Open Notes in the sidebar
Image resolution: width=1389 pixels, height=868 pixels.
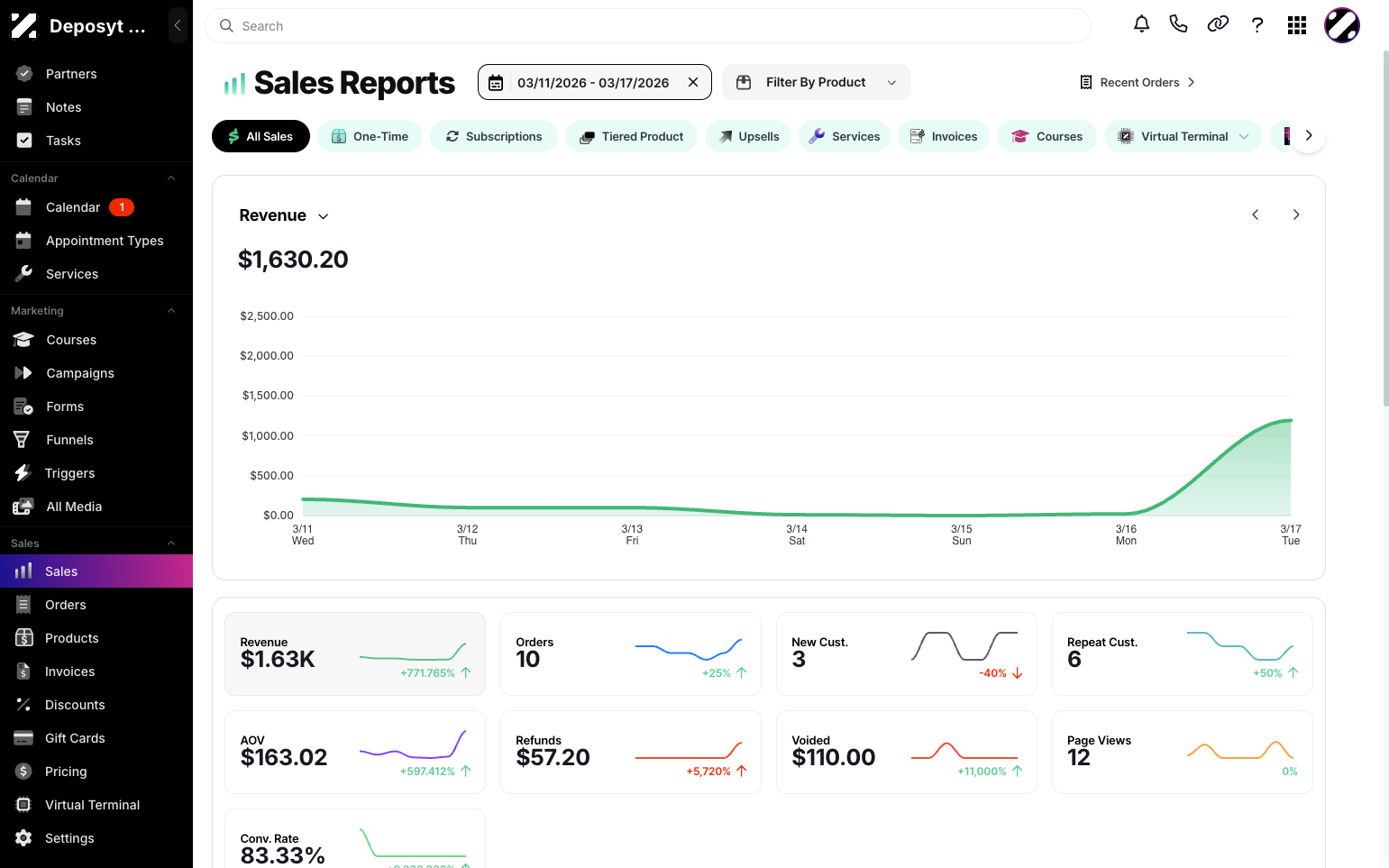click(x=96, y=107)
